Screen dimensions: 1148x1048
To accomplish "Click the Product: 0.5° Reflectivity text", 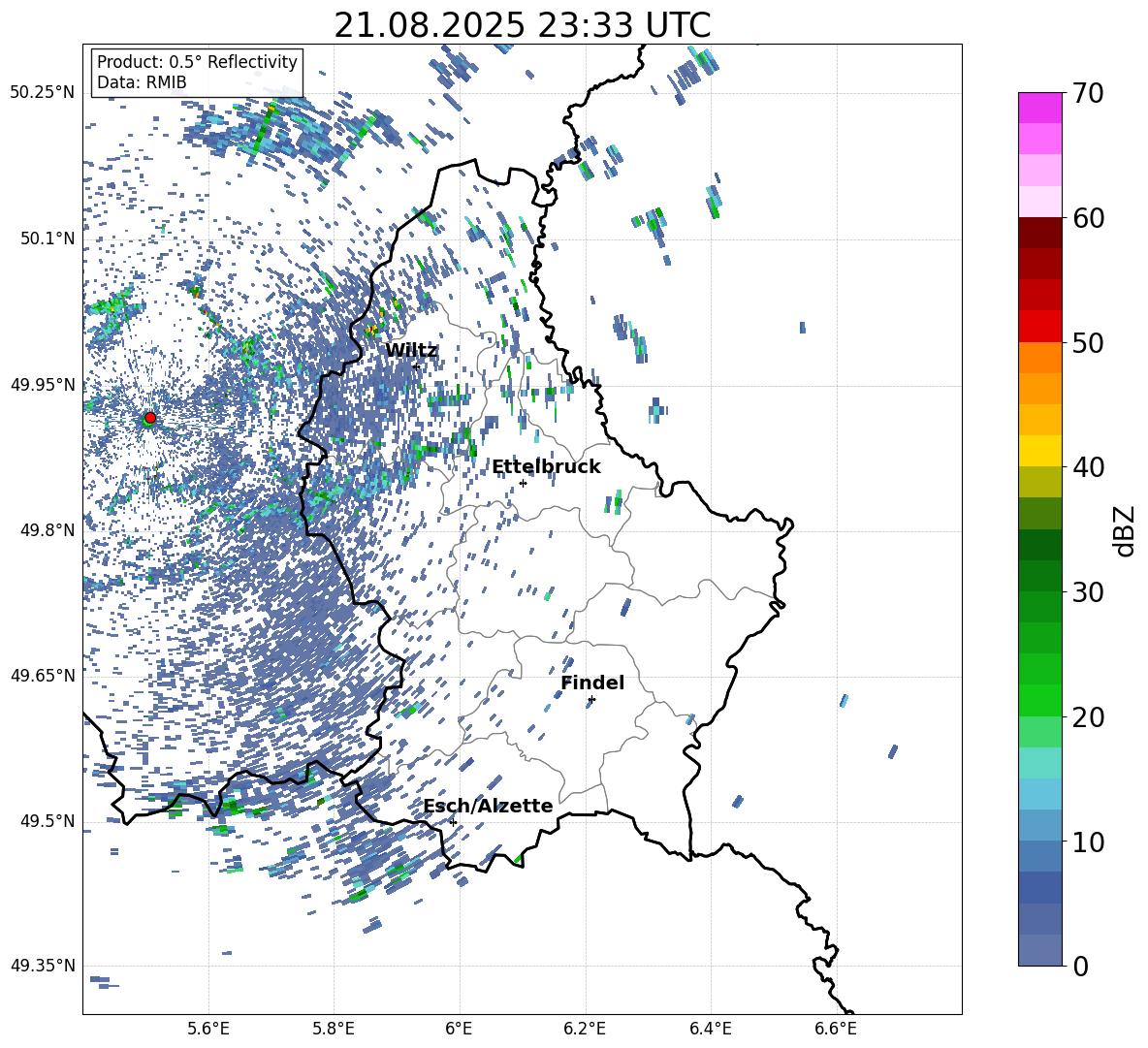I will pos(197,62).
